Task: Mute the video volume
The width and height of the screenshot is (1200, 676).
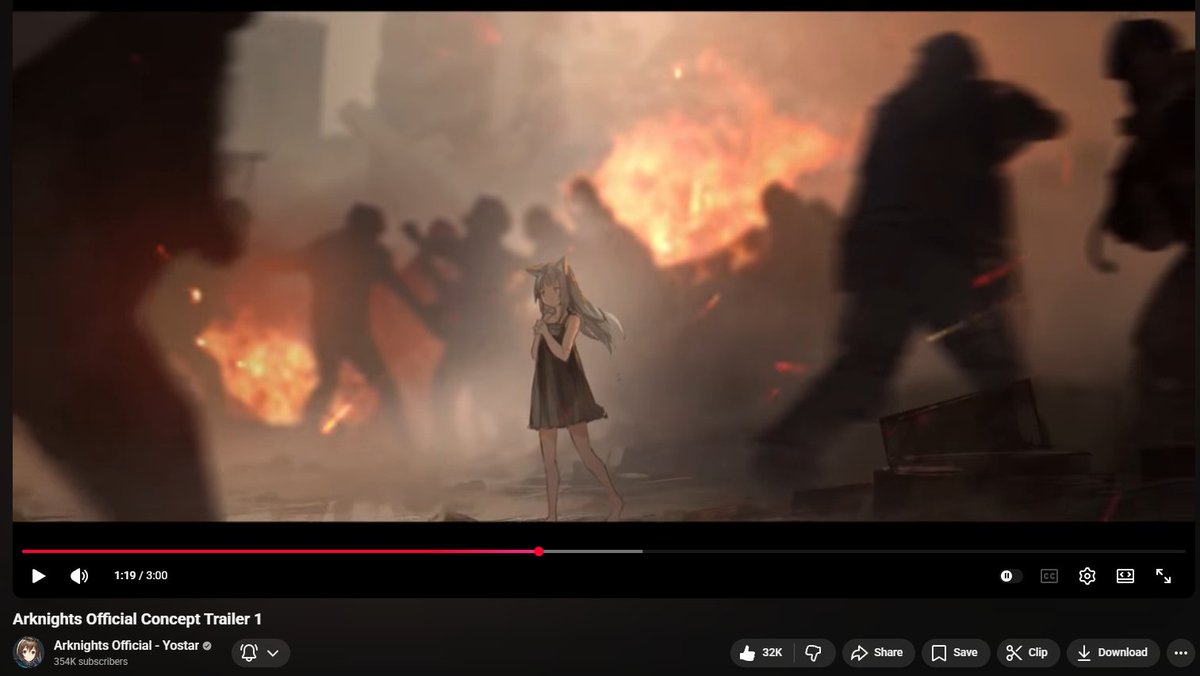Action: coord(79,576)
